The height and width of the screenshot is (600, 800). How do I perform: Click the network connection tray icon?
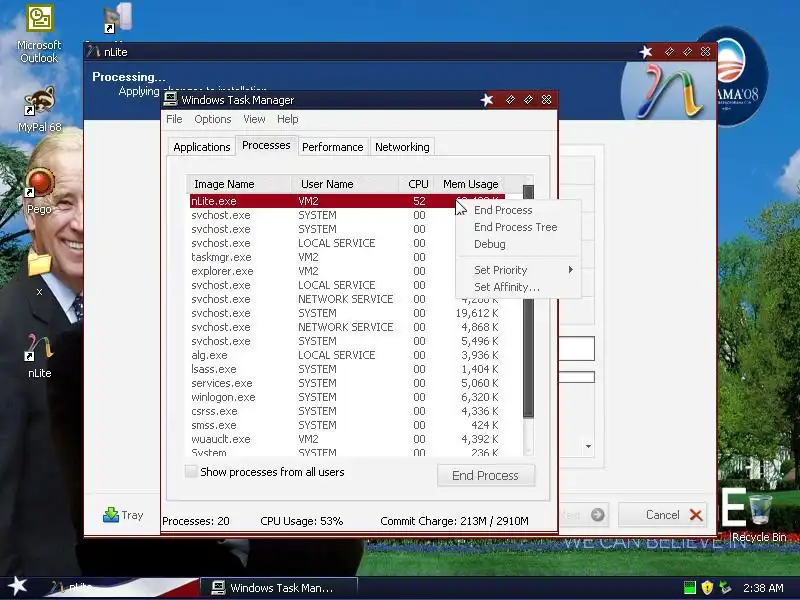pos(724,588)
